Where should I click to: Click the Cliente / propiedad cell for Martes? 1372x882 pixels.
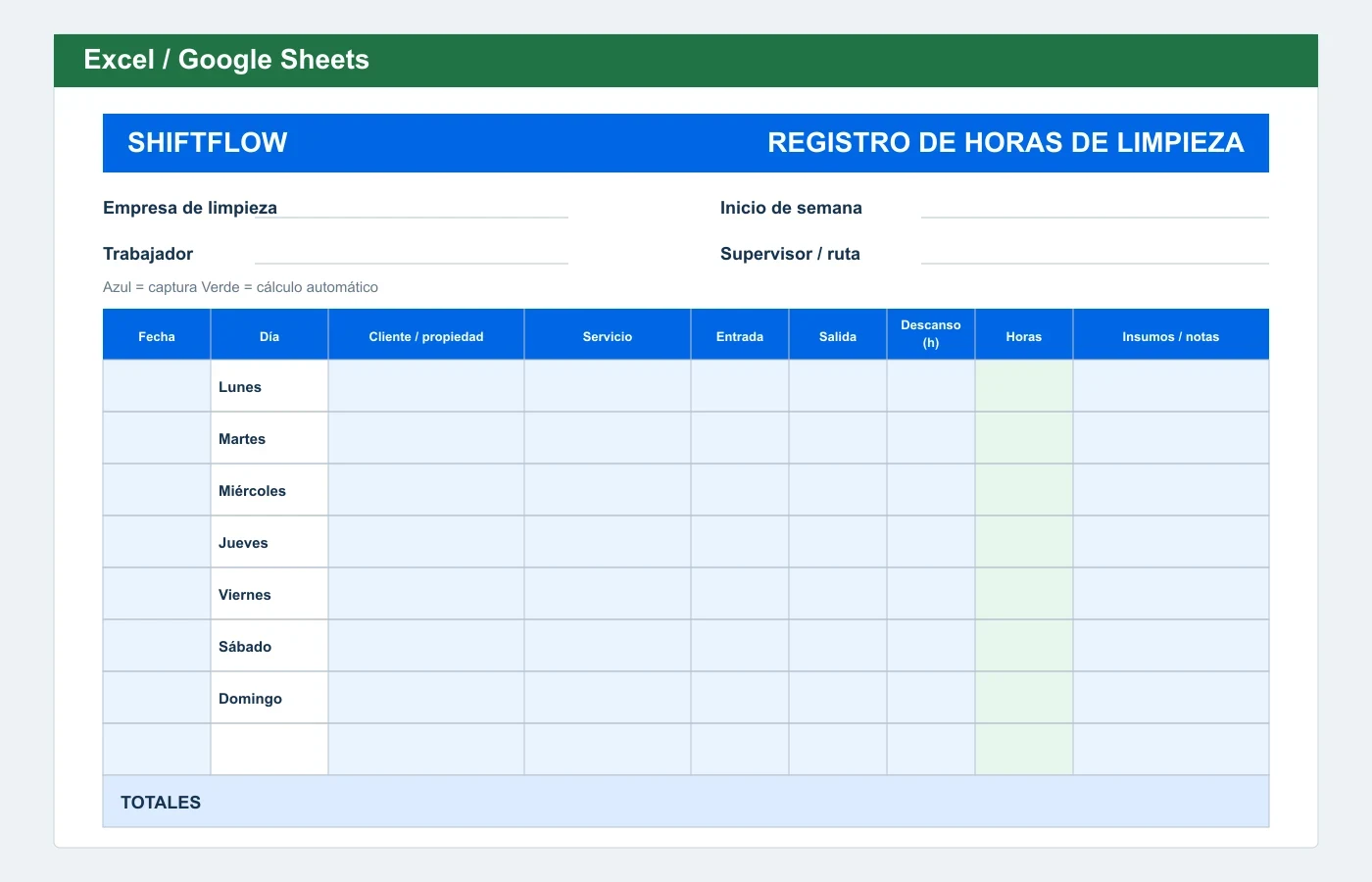(x=426, y=438)
